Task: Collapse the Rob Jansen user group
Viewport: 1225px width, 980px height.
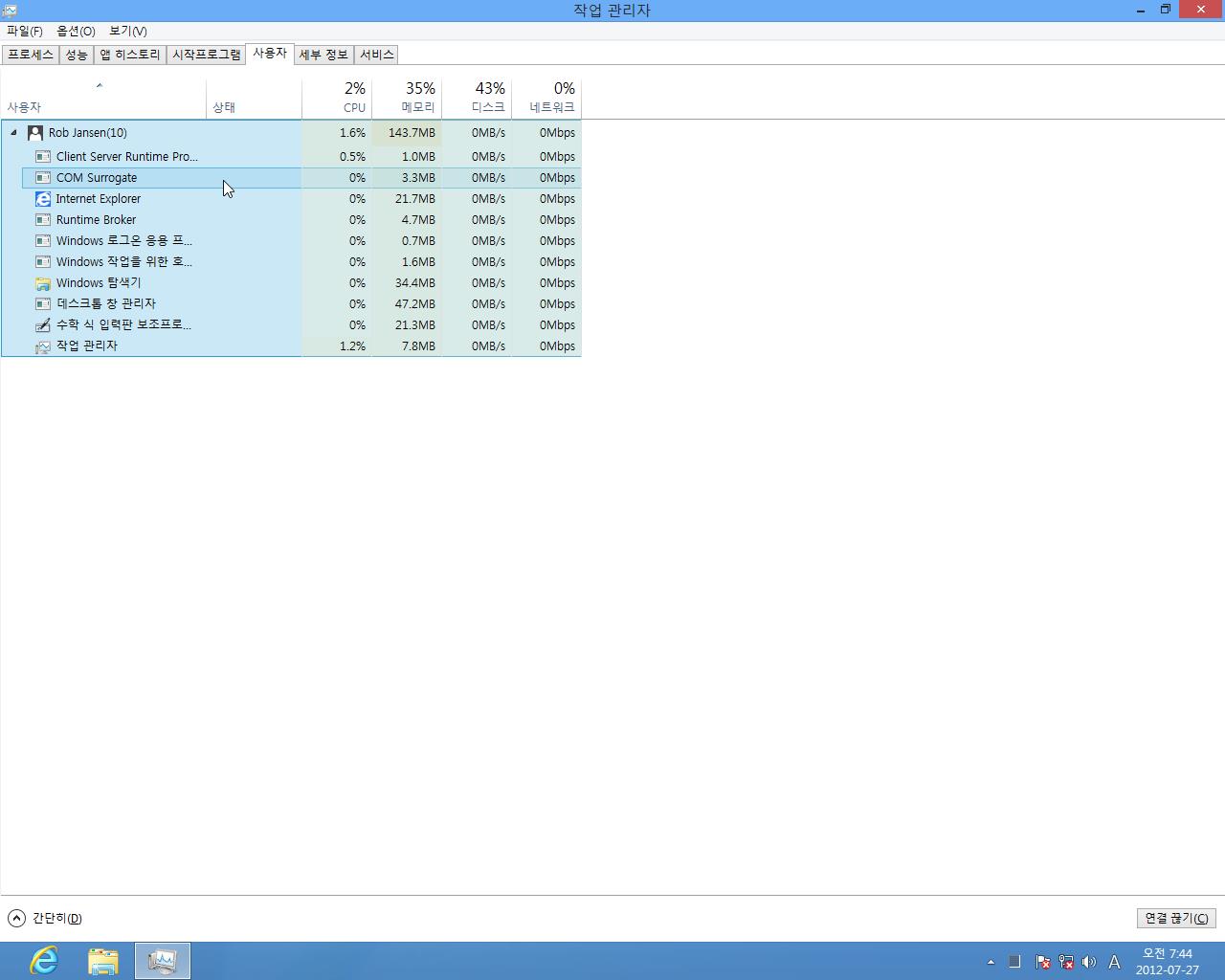Action: (13, 133)
